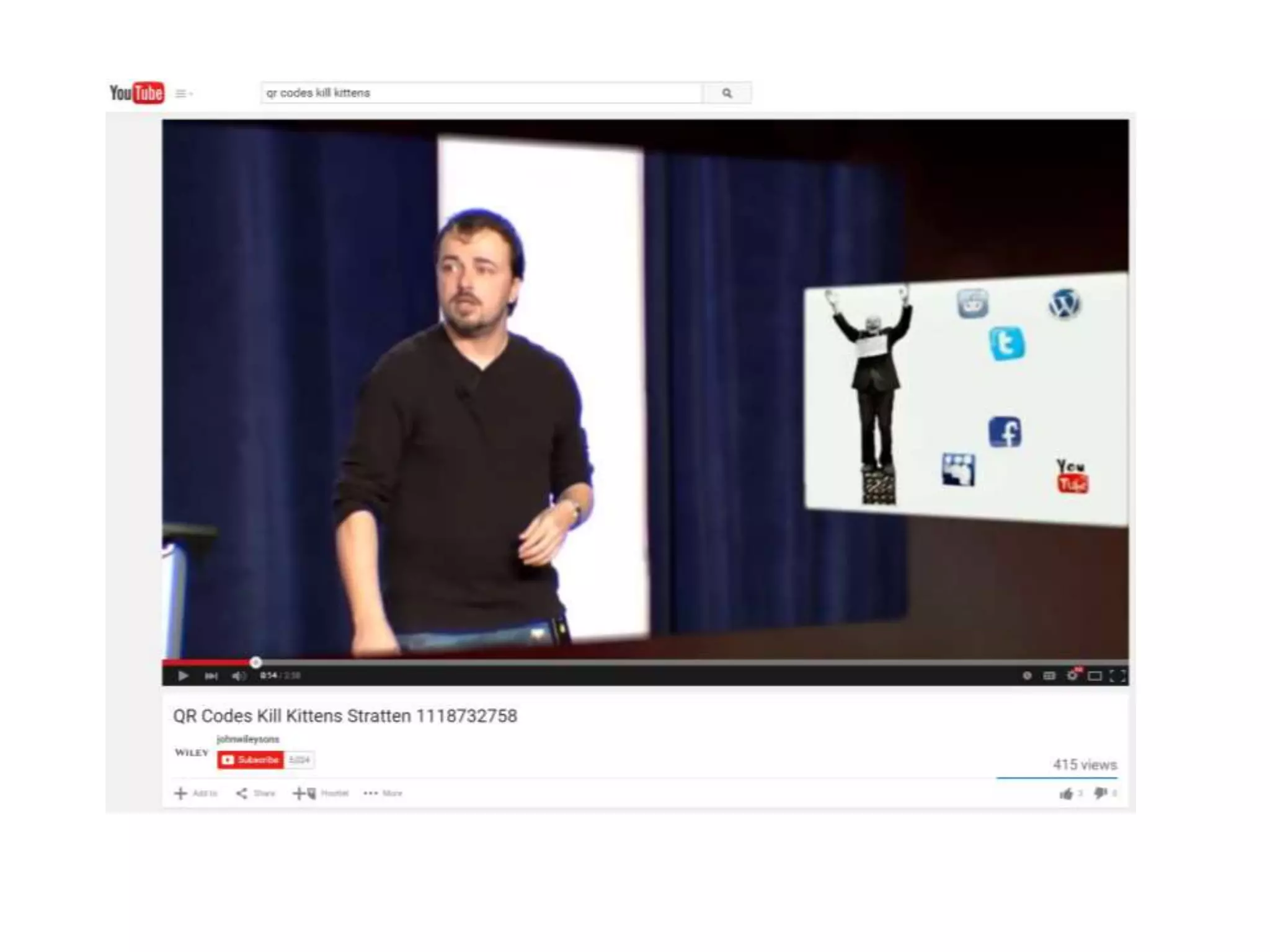Open the Add to menu
1270x952 pixels.
[x=196, y=793]
